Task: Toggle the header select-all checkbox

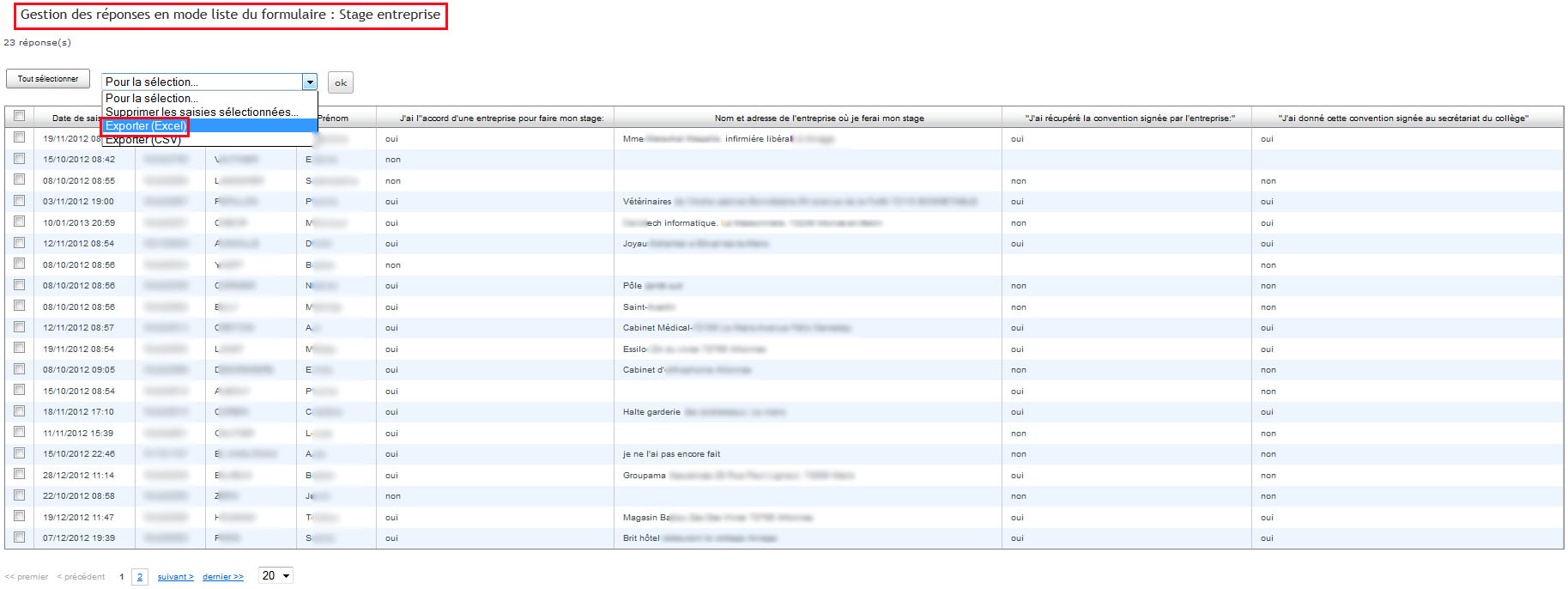Action: 19,116
